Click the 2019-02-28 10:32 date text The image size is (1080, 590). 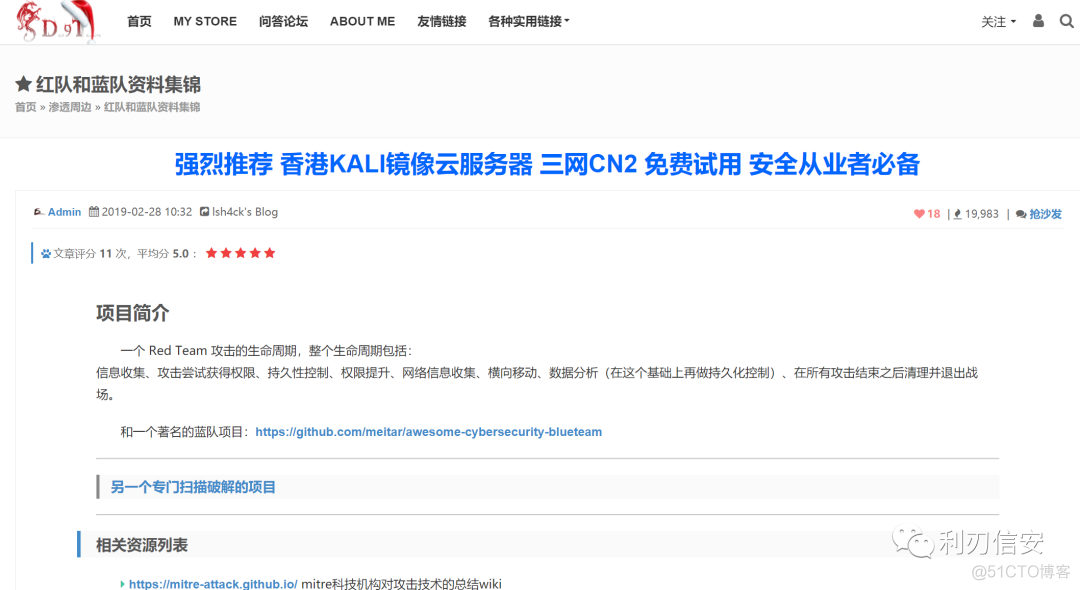(x=147, y=212)
